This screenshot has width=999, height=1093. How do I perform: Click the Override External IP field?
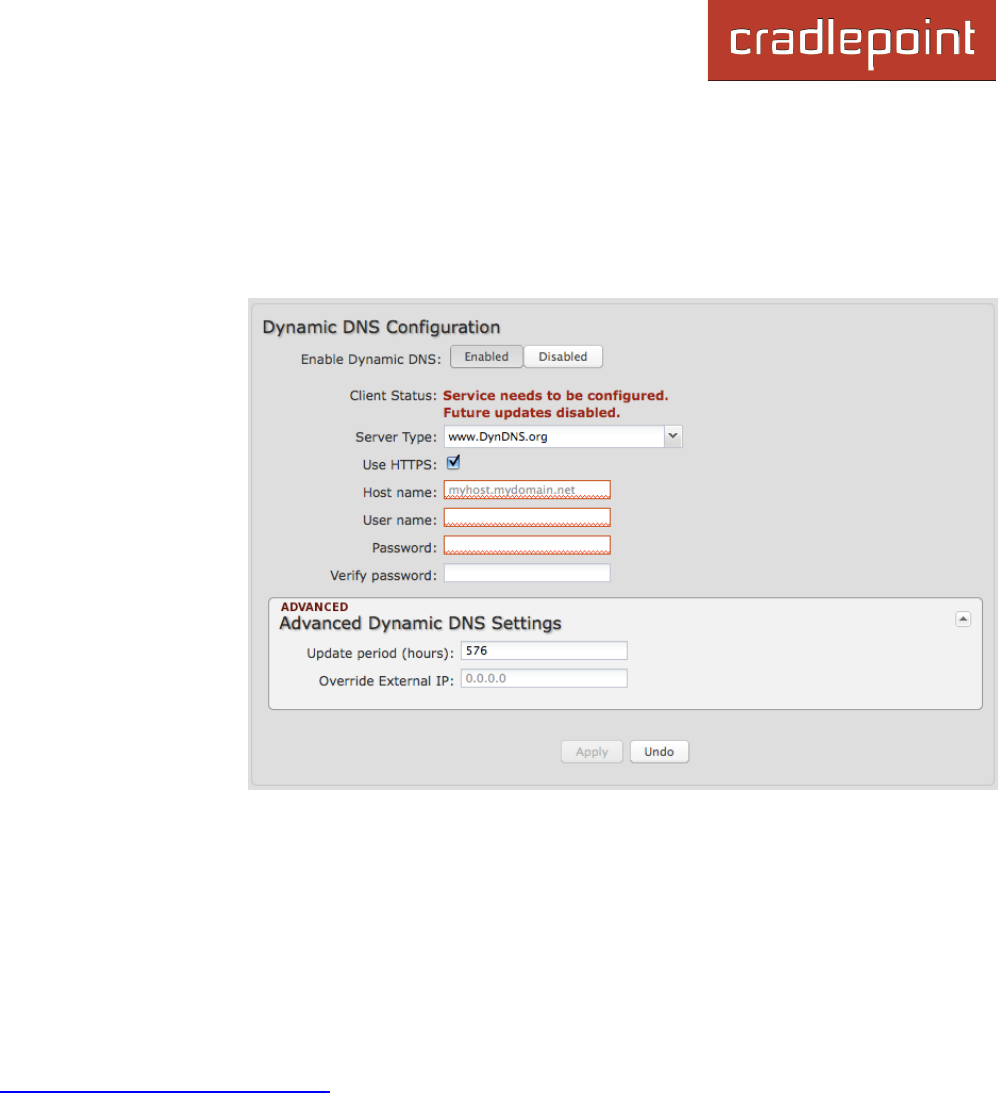[544, 678]
